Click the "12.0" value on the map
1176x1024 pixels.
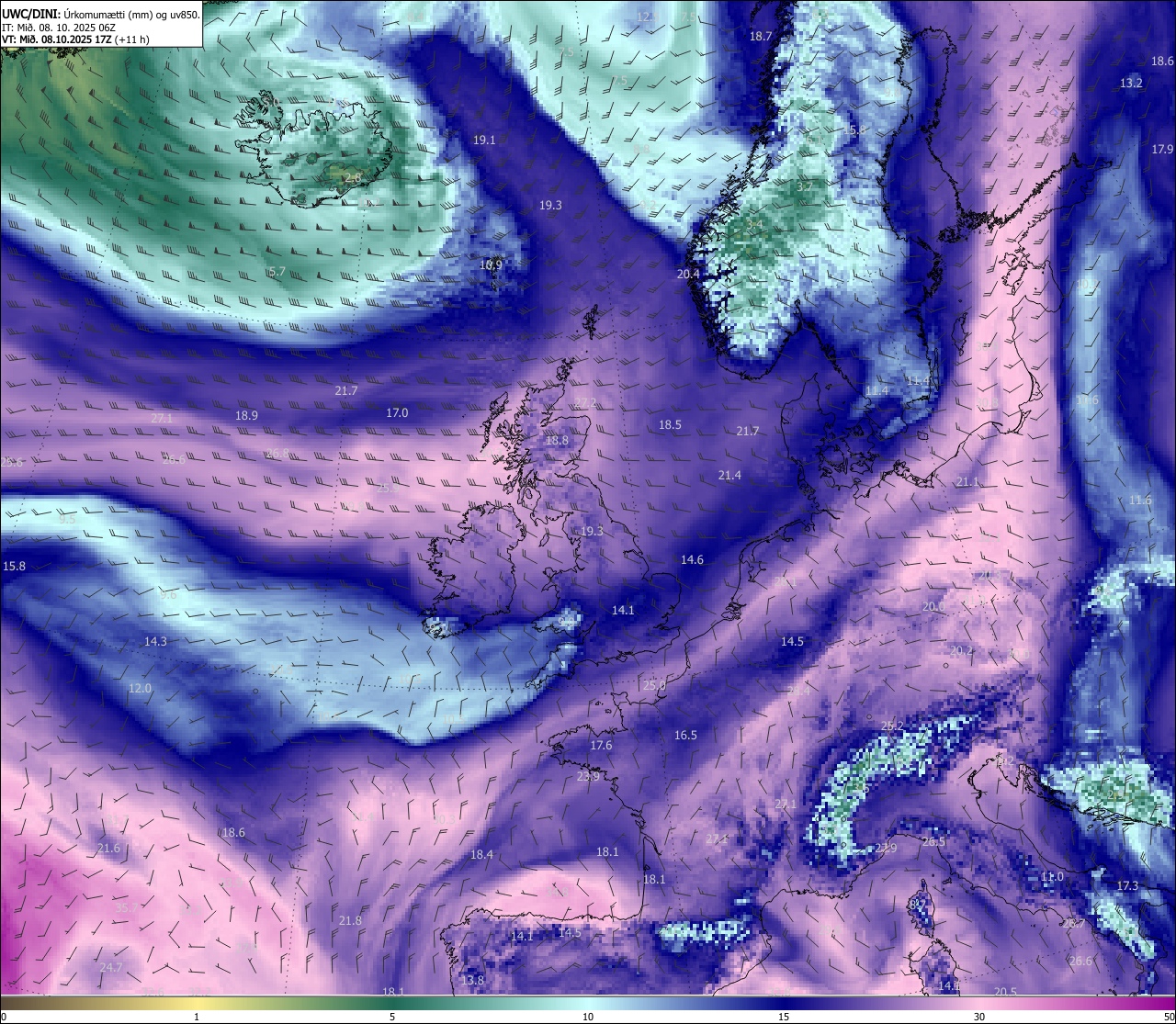[x=140, y=689]
